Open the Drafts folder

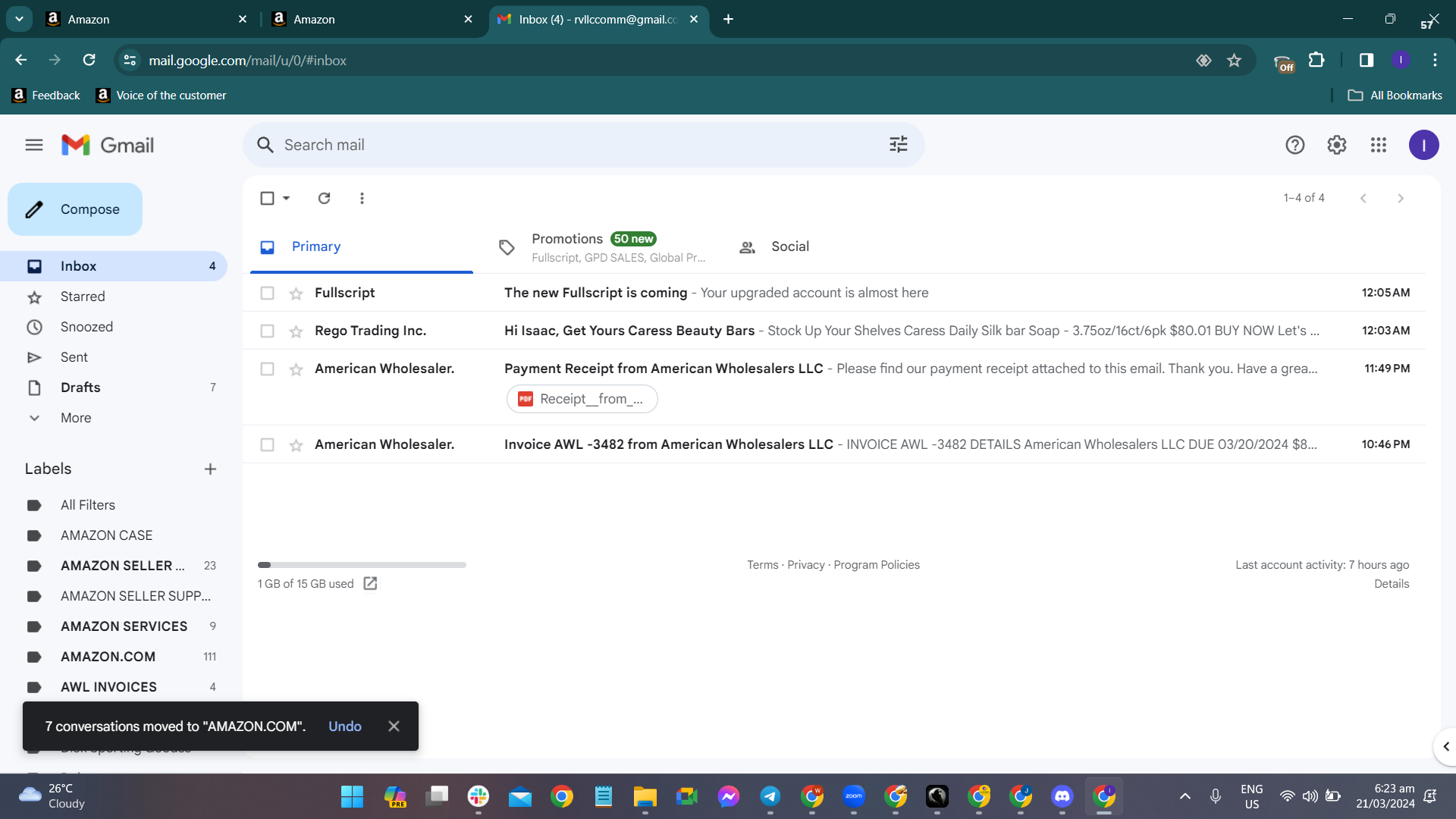pyautogui.click(x=80, y=388)
